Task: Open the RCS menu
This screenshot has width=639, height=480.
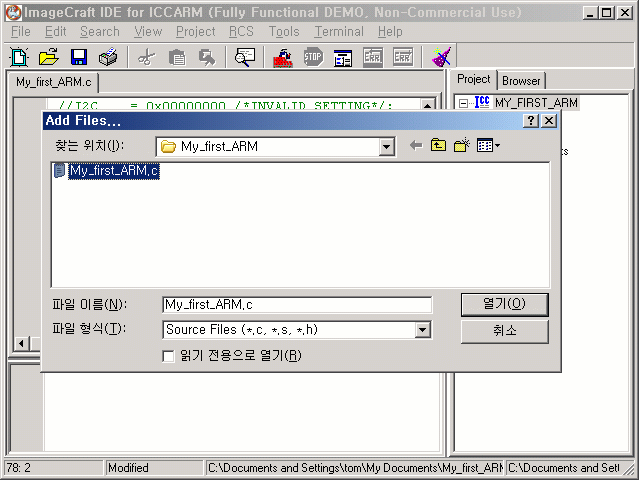Action: coord(241,32)
